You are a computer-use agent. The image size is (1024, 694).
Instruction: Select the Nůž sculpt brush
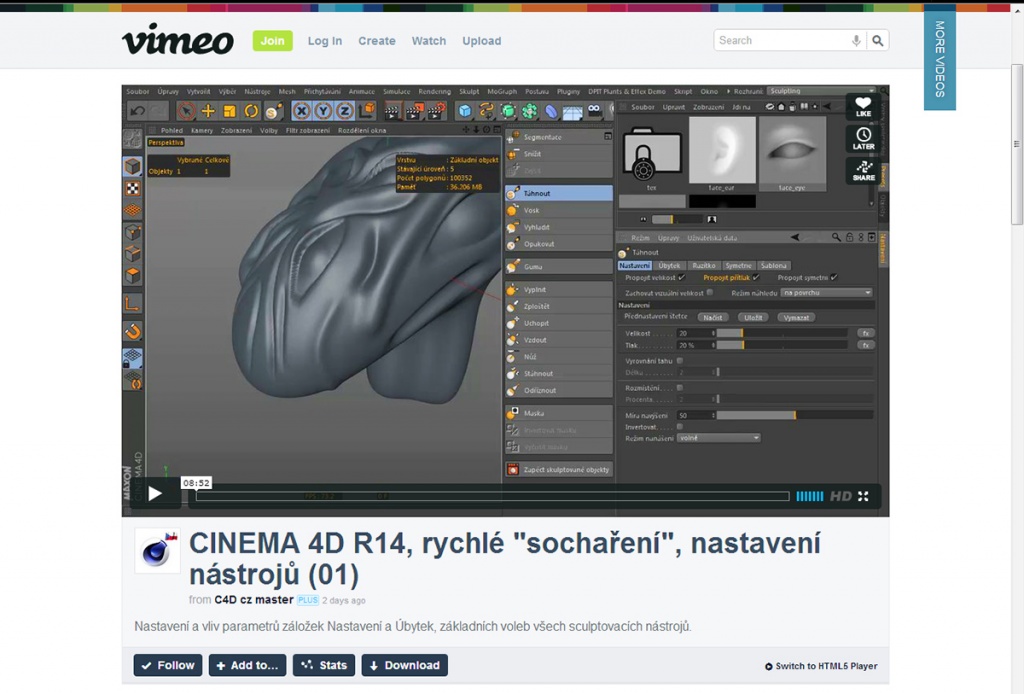point(559,356)
